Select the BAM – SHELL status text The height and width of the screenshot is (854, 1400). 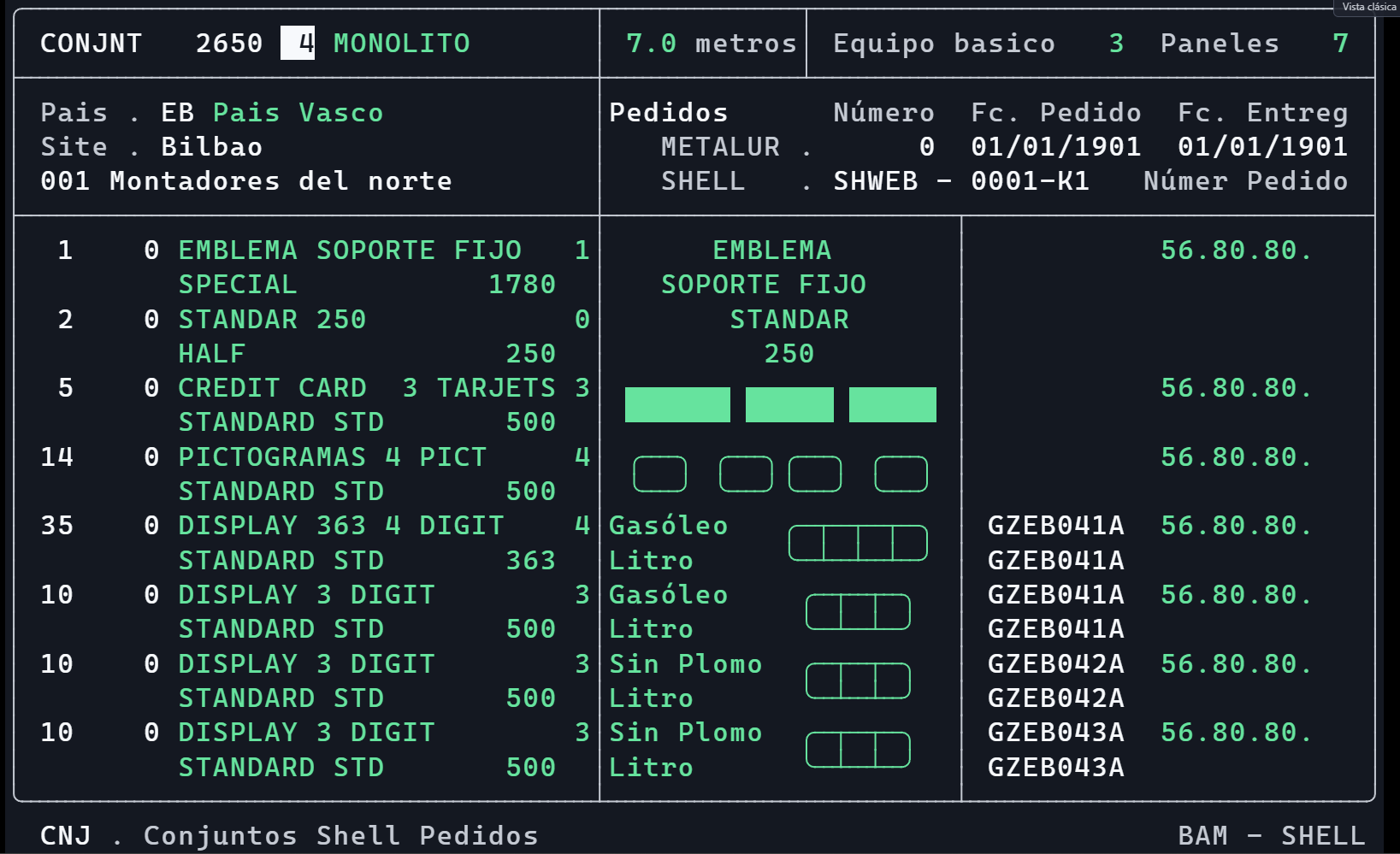(1272, 835)
